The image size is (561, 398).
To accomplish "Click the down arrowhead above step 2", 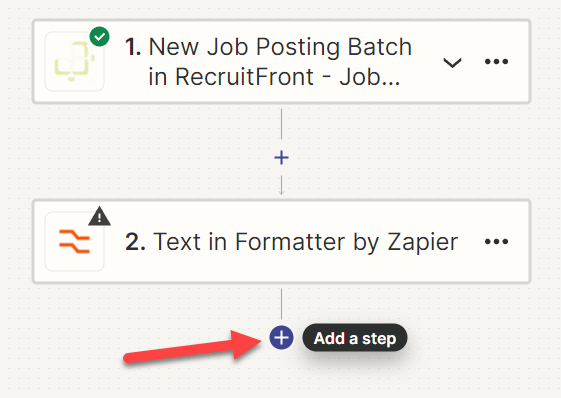I will pyautogui.click(x=282, y=192).
